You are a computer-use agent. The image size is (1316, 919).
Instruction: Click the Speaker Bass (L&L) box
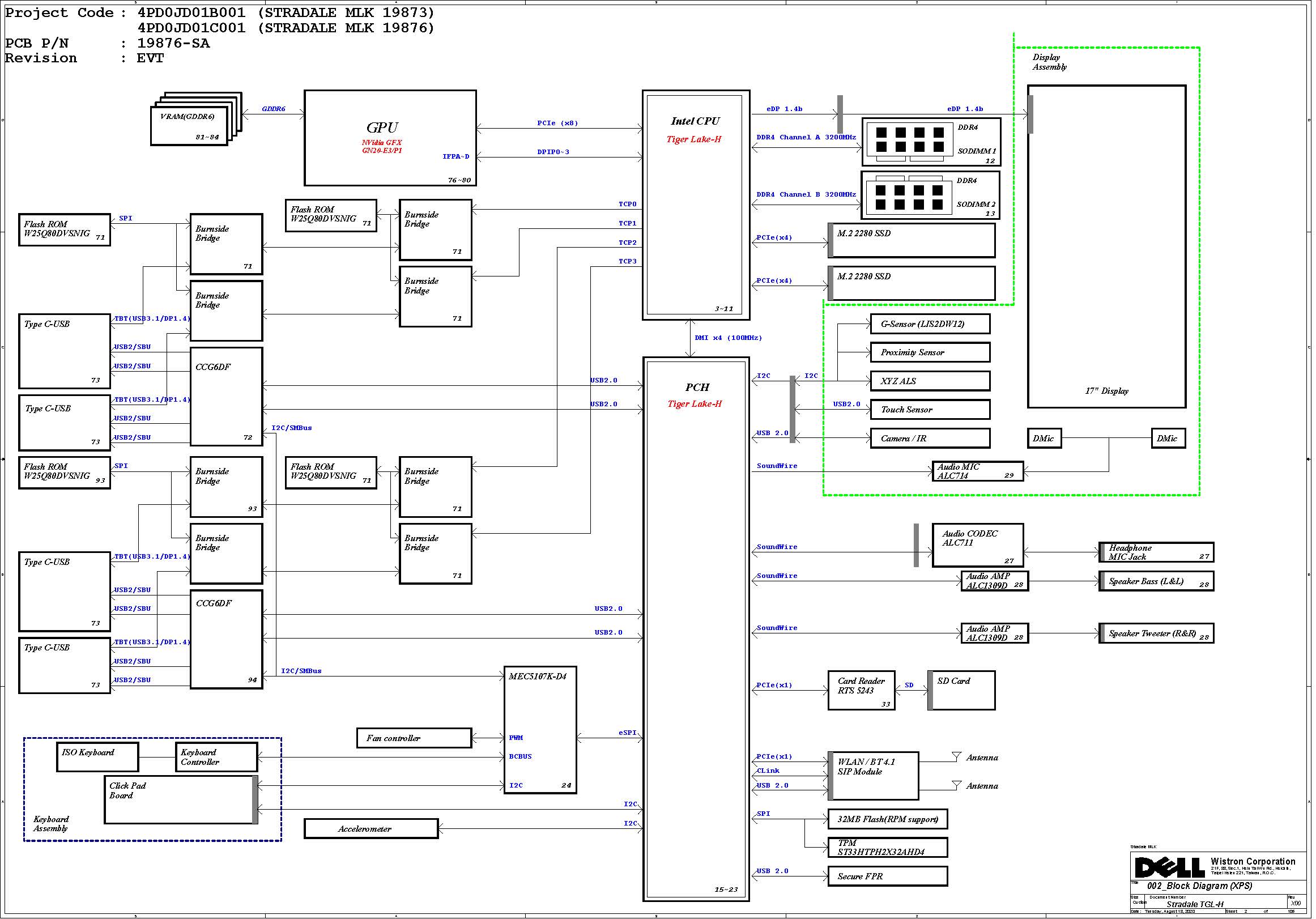(x=1158, y=582)
